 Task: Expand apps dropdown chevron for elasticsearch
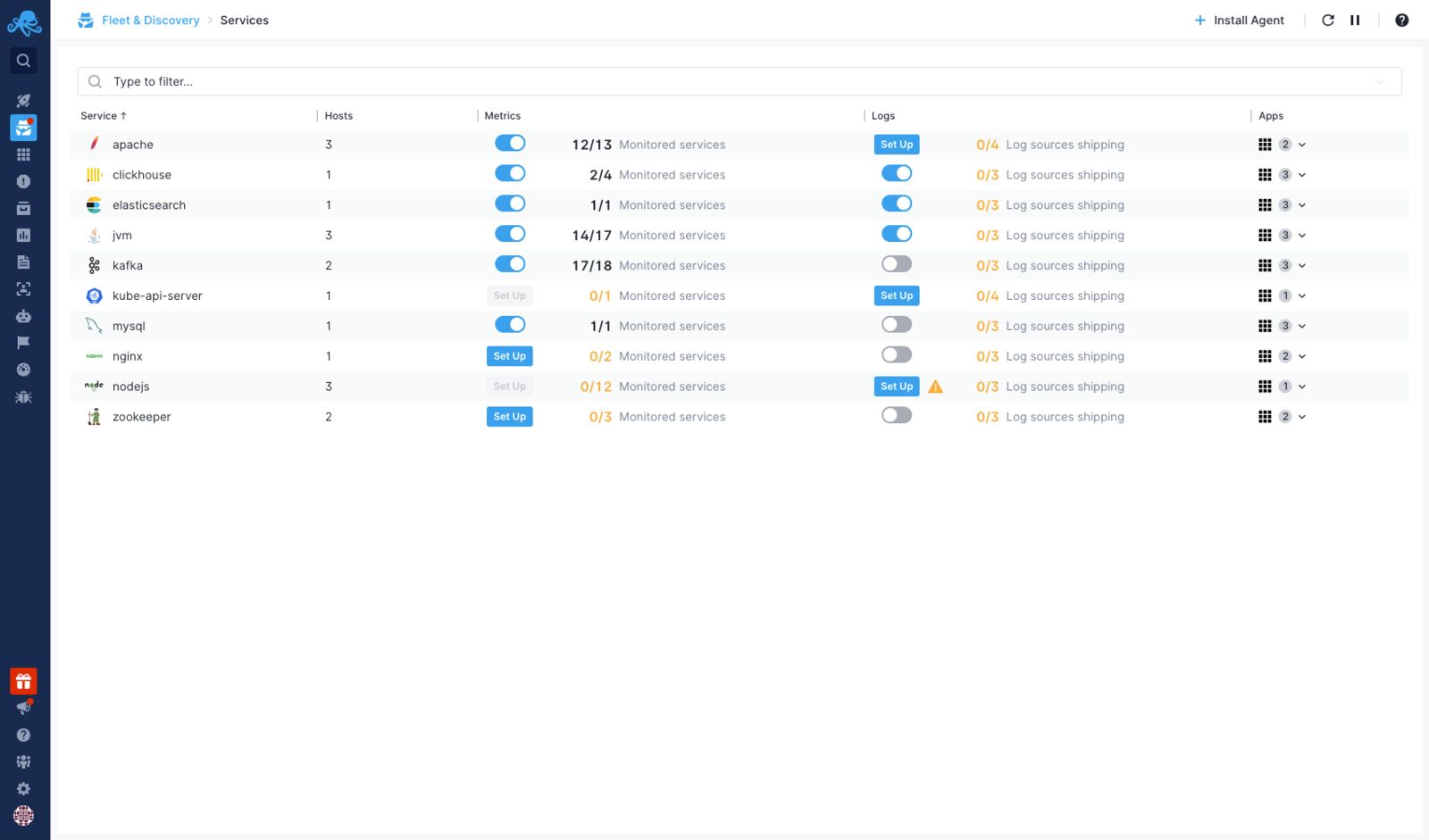point(1302,205)
